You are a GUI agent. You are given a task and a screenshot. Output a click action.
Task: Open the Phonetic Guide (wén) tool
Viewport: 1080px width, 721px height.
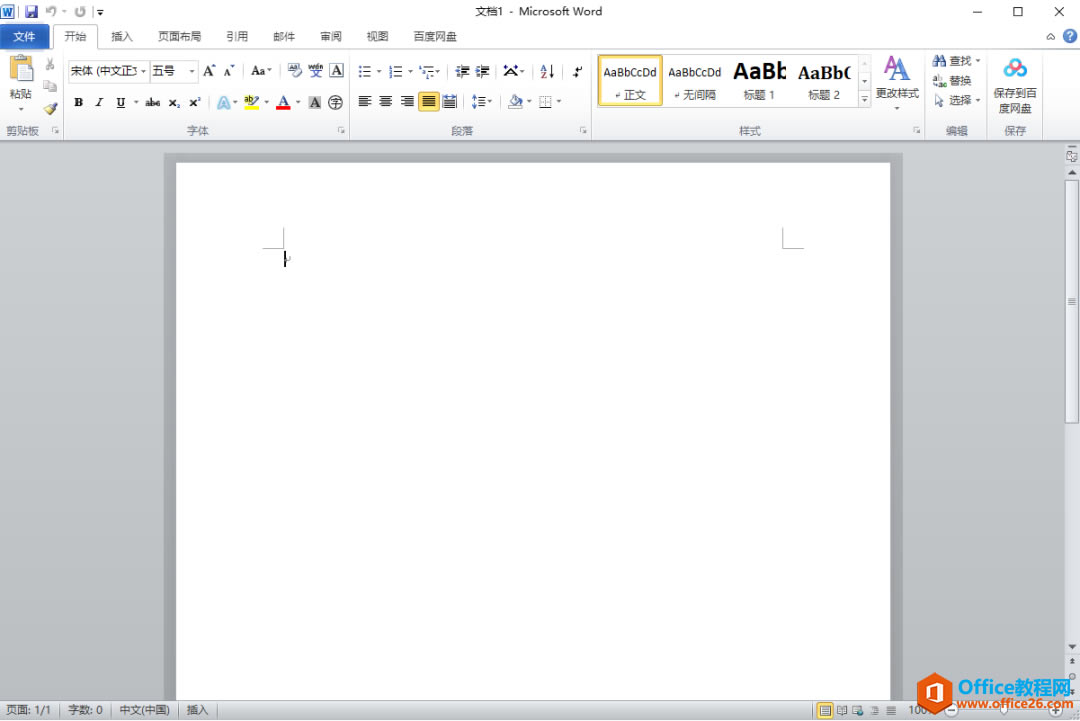(315, 70)
